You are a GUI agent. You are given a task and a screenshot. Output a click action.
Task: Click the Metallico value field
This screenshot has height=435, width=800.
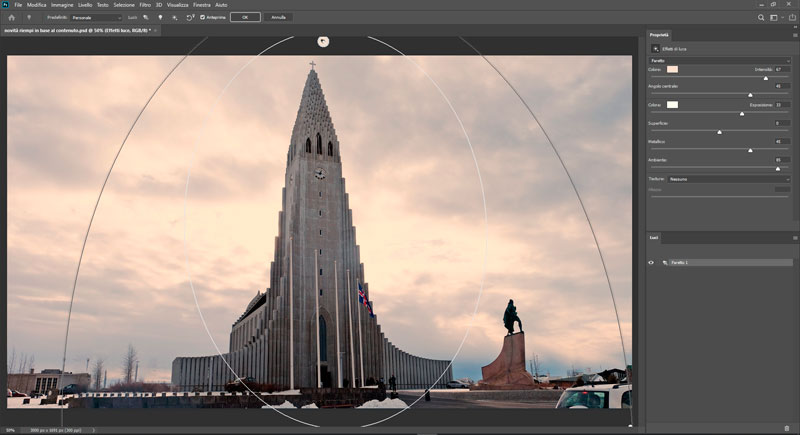click(782, 142)
